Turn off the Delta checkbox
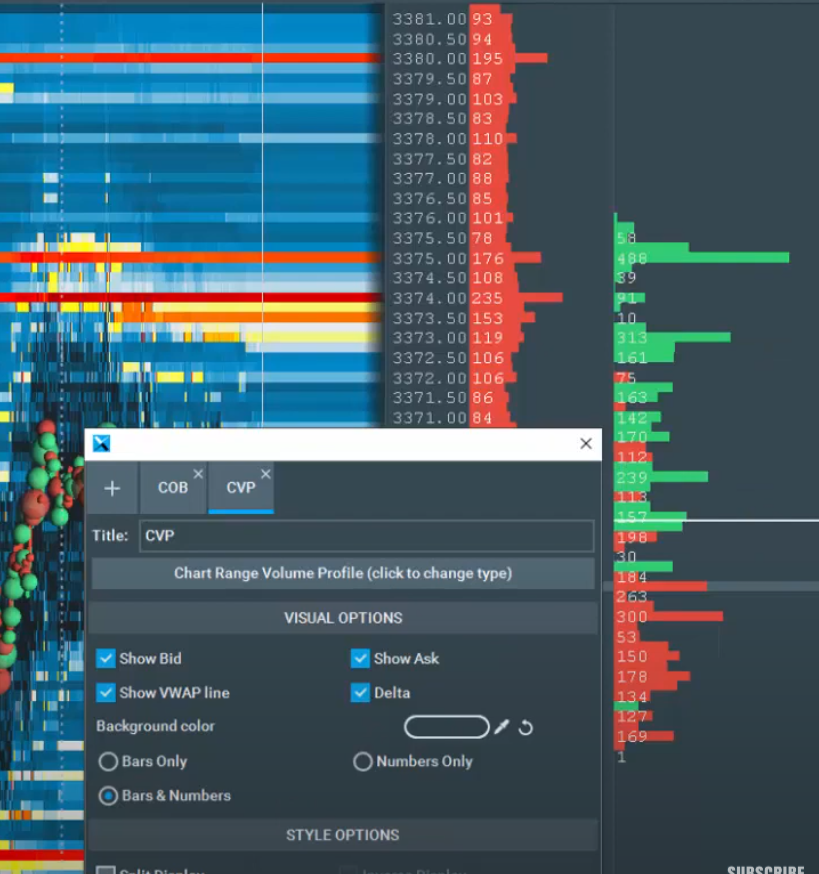Screen dimensions: 819x874 click(x=360, y=692)
